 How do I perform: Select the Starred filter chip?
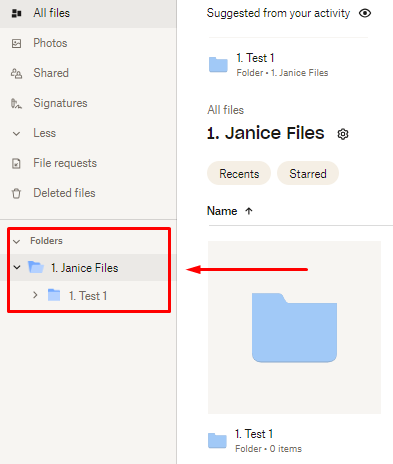pos(308,173)
